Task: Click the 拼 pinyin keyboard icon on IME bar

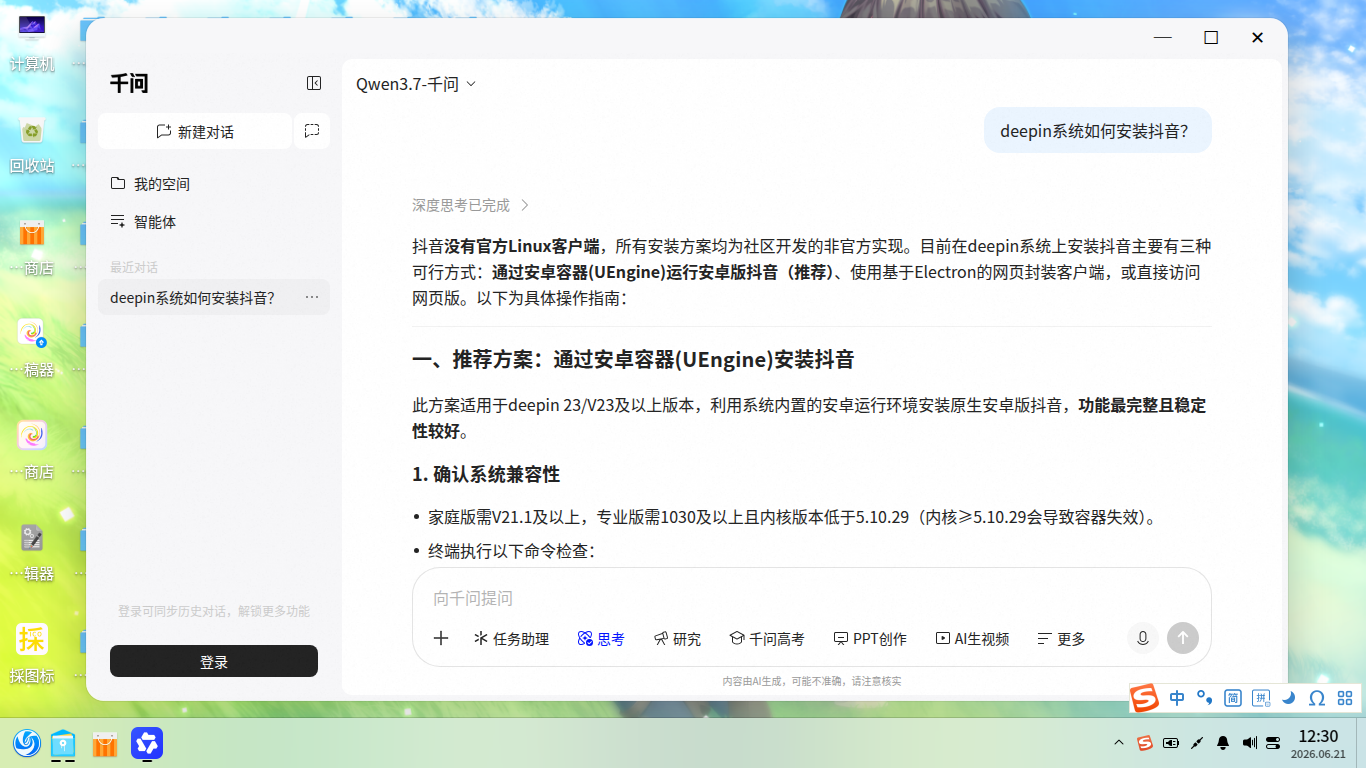Action: point(1261,697)
